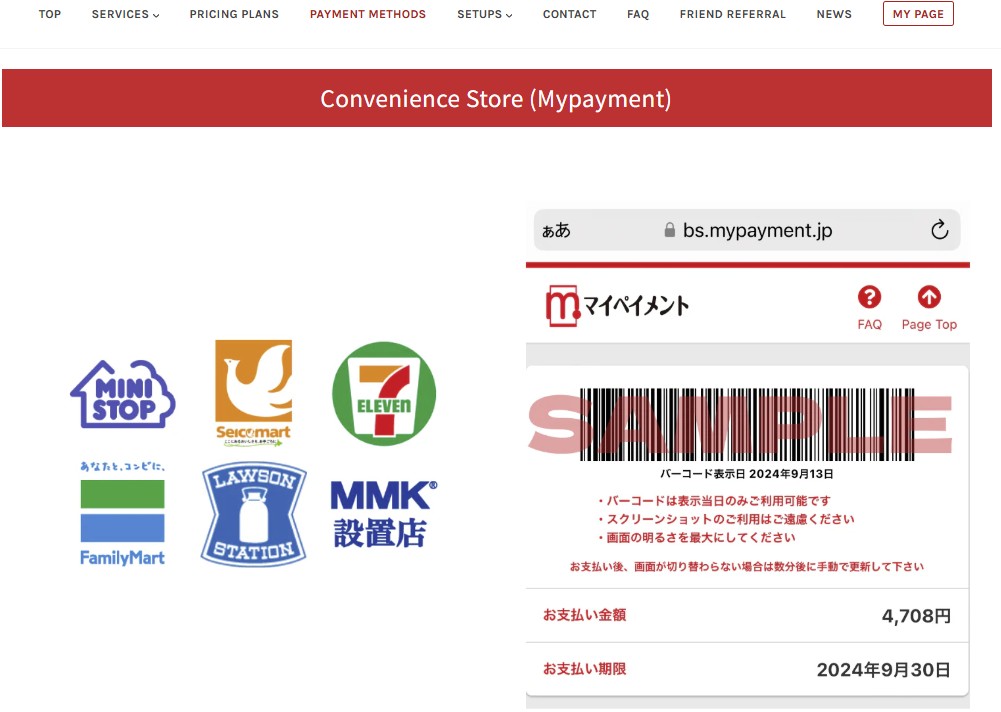Expand the SETUPS dropdown menu
Screen dimensions: 1001x712
(485, 14)
